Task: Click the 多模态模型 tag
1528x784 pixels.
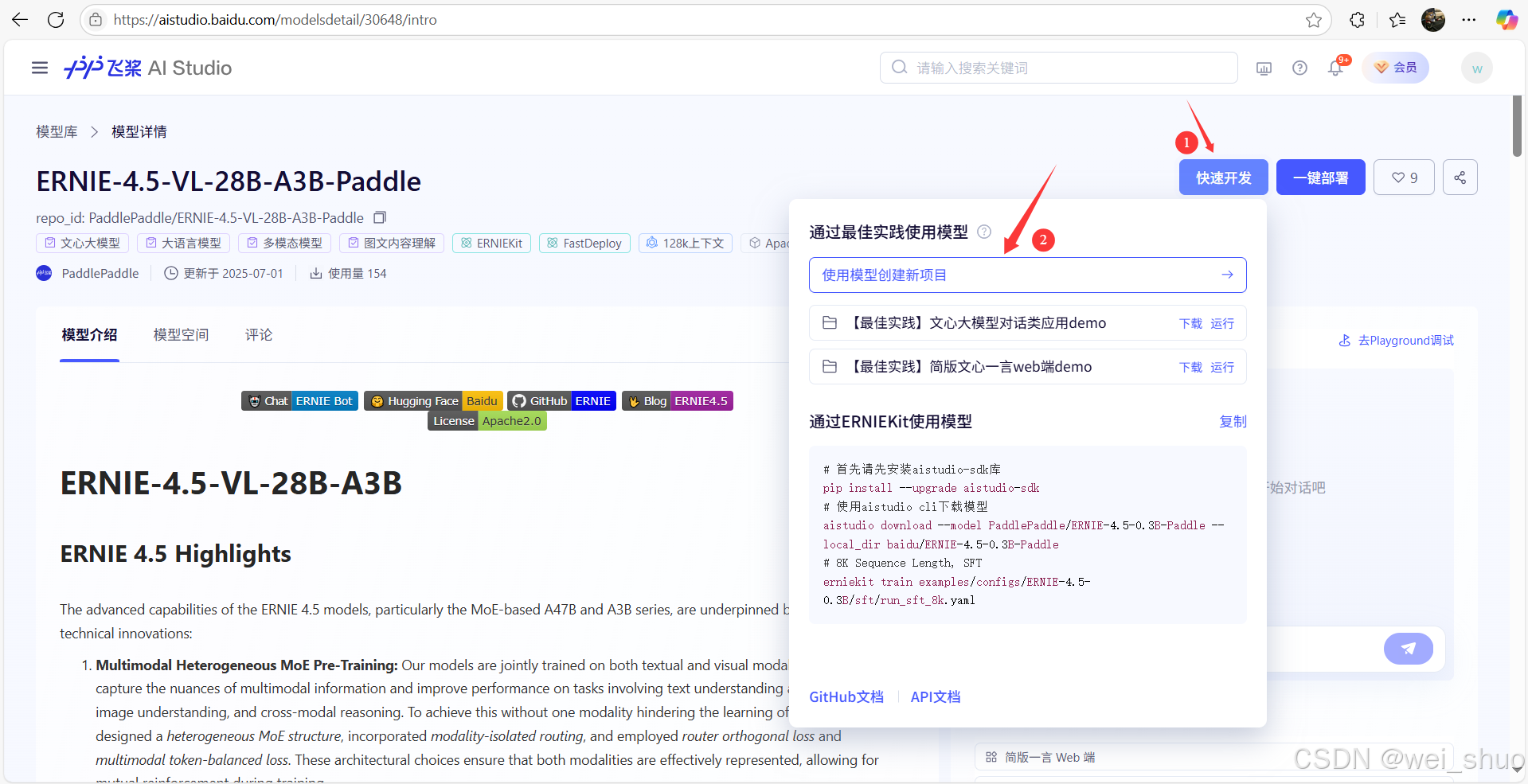Action: click(x=284, y=243)
